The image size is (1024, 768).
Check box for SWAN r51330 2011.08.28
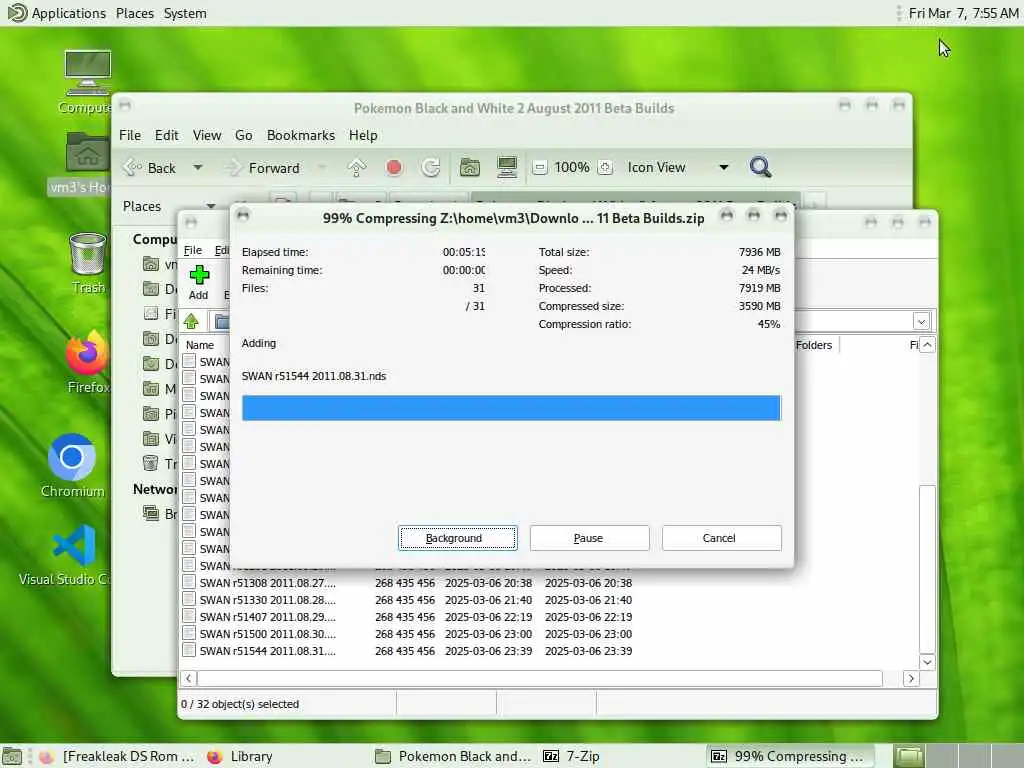coord(189,599)
